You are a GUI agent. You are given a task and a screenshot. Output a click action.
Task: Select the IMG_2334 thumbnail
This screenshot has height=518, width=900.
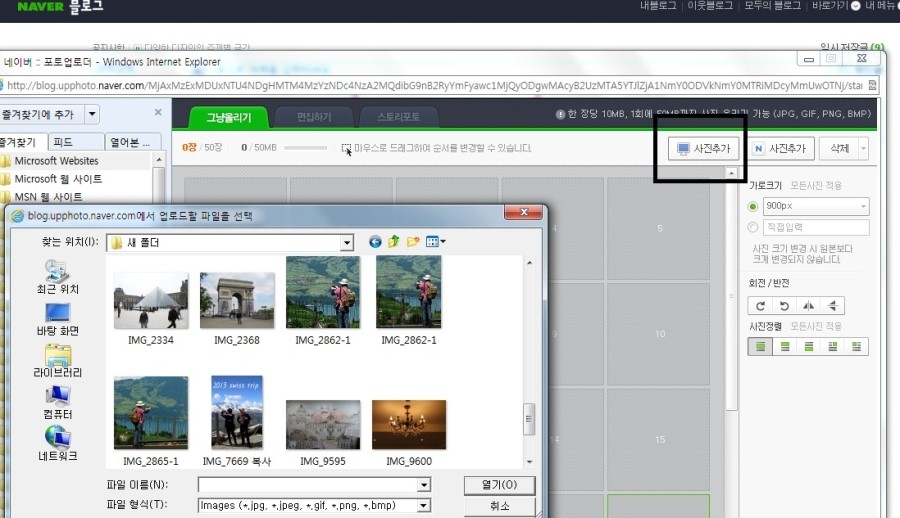[151, 300]
